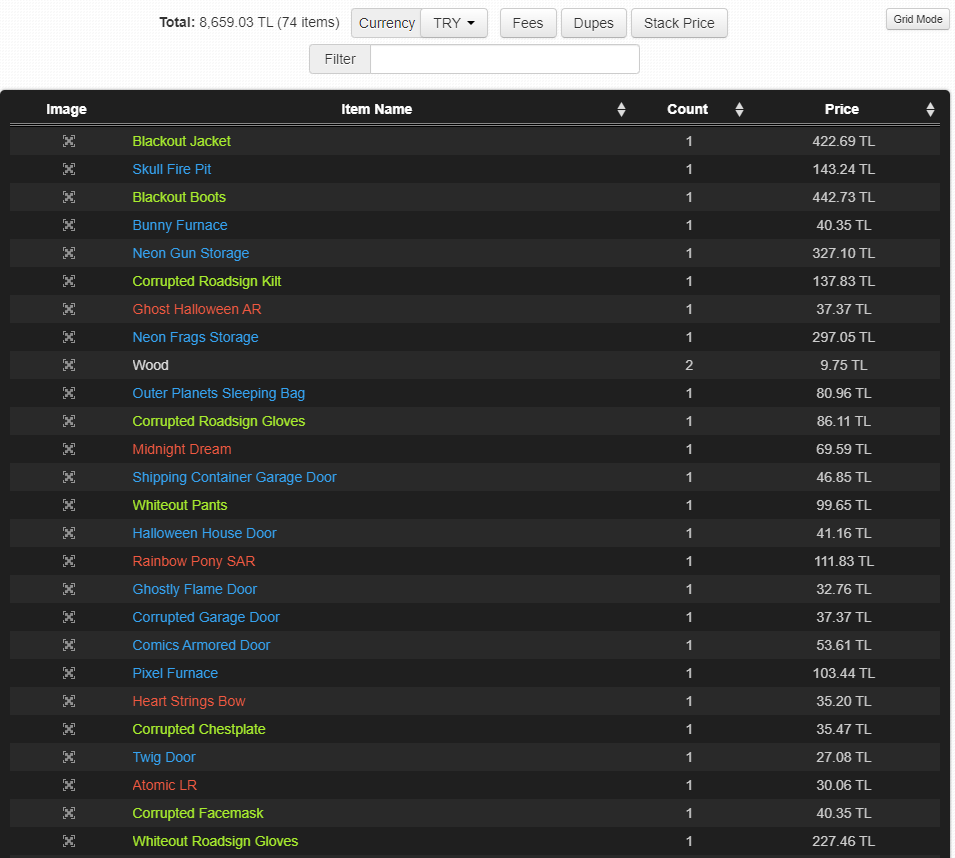
Task: Open the Heart Strings Bow link
Action: tap(189, 702)
